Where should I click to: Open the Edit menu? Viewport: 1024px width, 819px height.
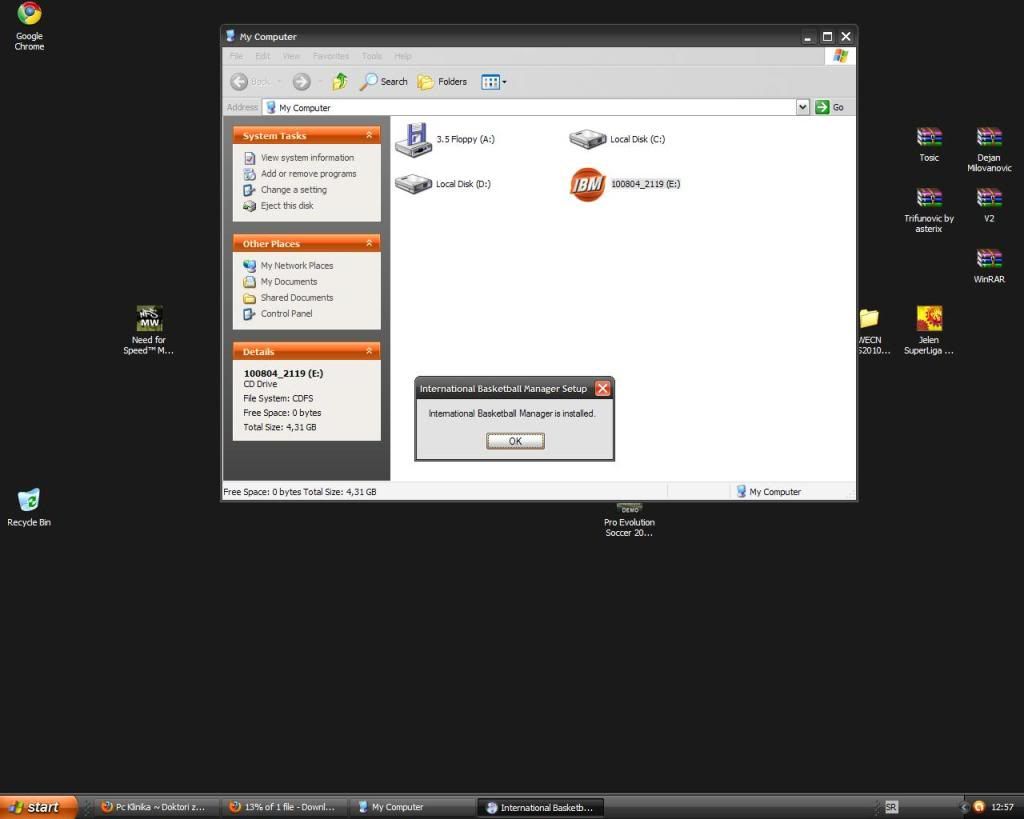[x=263, y=56]
